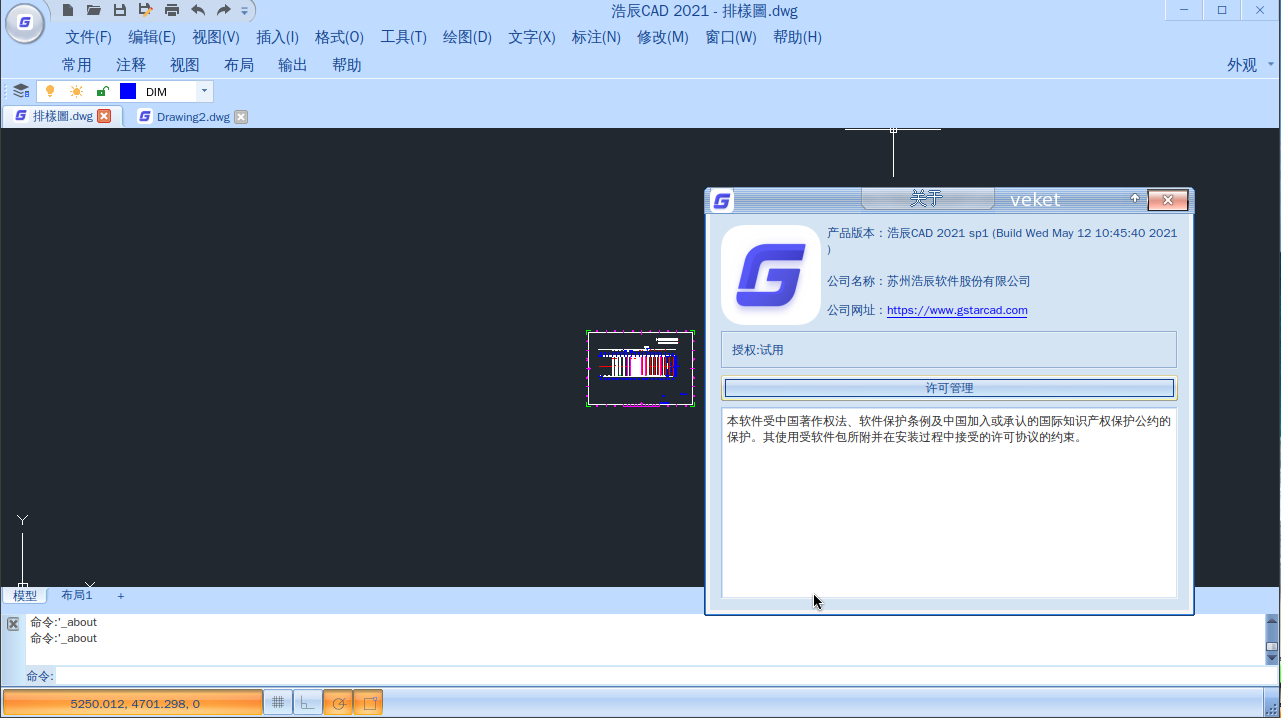Open the 外观 appearance dropdown
This screenshot has height=718, width=1281.
(x=1249, y=65)
